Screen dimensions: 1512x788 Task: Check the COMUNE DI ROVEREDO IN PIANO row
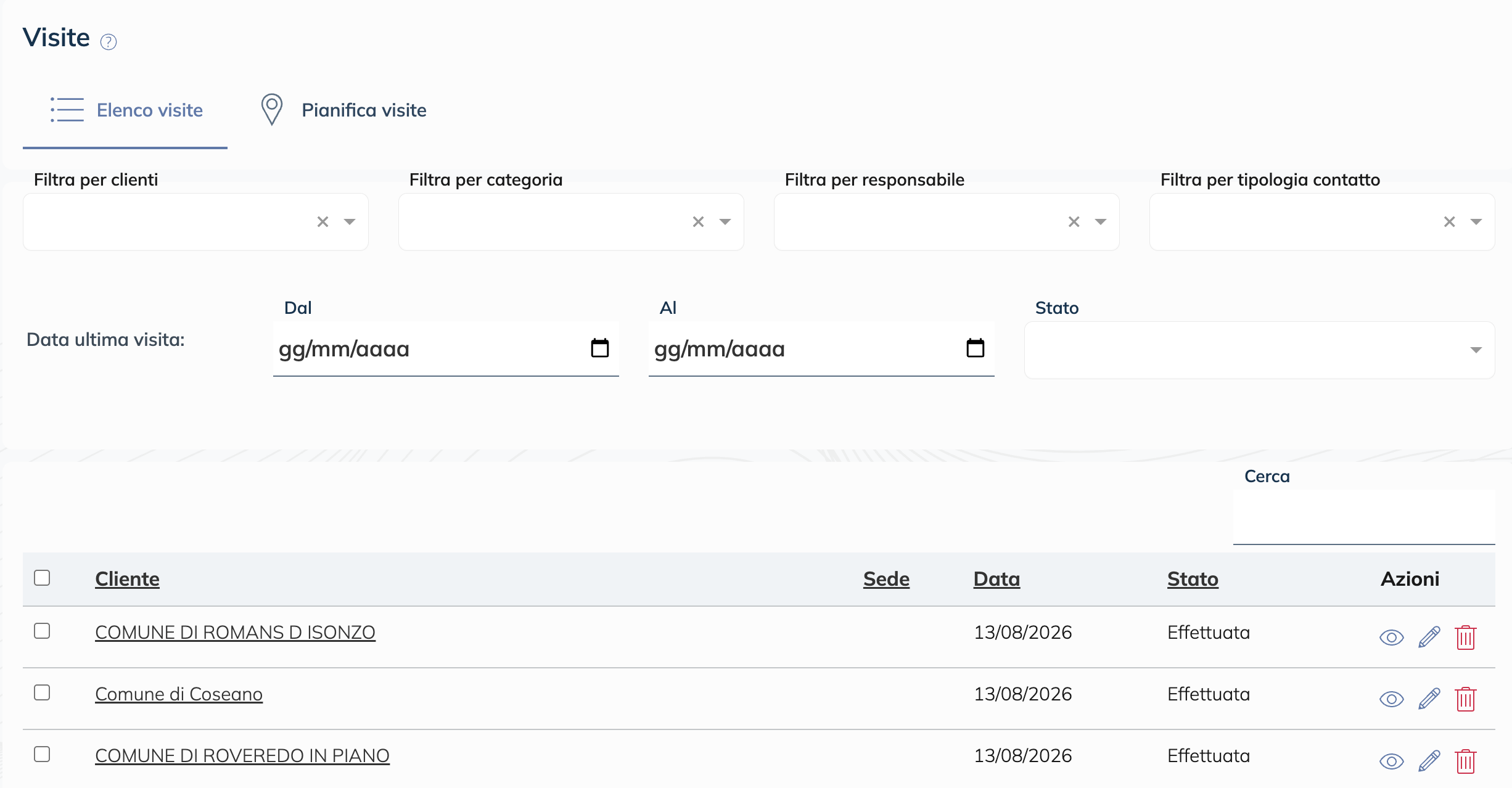[42, 754]
